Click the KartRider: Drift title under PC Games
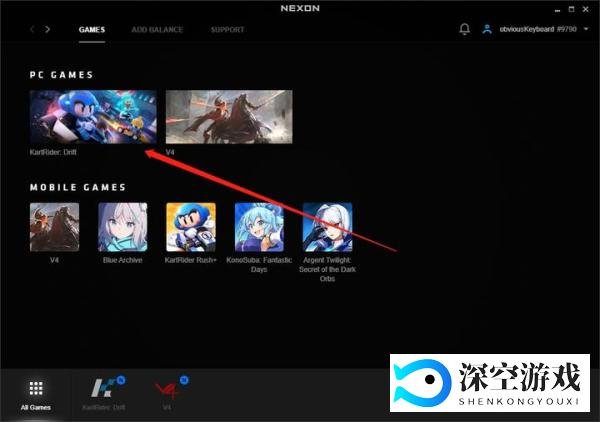The image size is (600, 422). tap(53, 152)
